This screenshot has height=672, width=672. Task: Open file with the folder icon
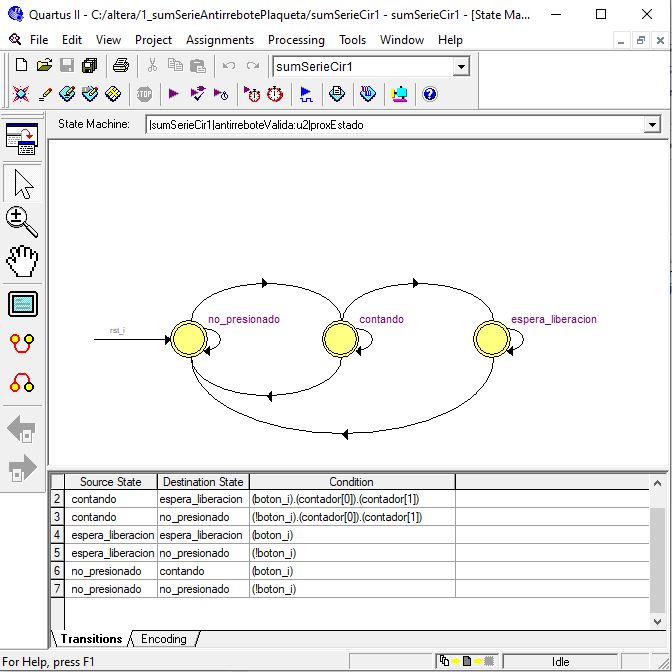pos(44,66)
